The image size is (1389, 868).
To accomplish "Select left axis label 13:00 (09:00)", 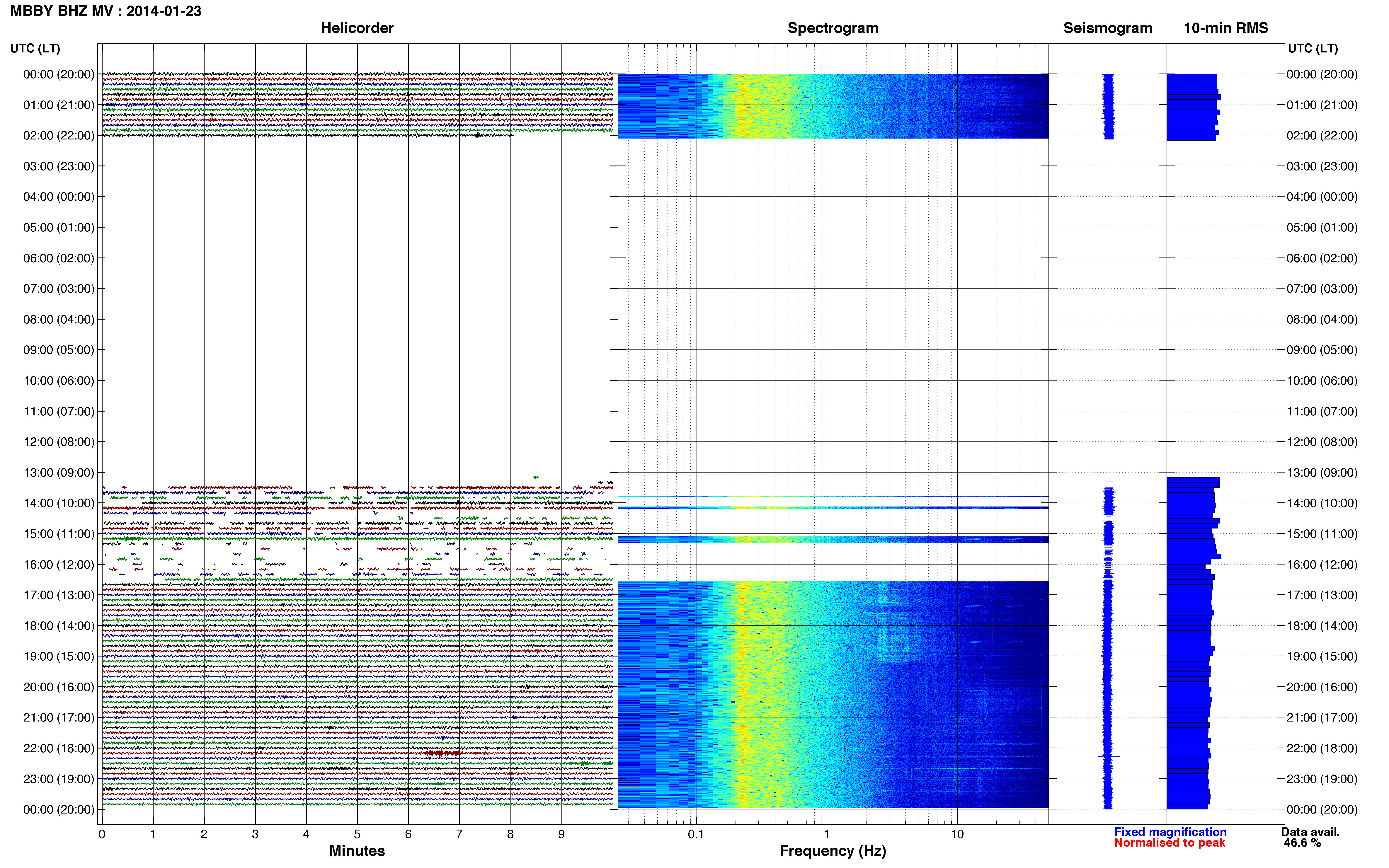I will 59,473.
